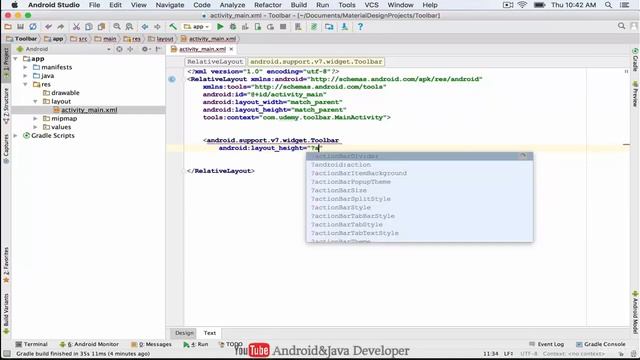
Task: Expand the mipmap folder
Action: (x=36, y=118)
